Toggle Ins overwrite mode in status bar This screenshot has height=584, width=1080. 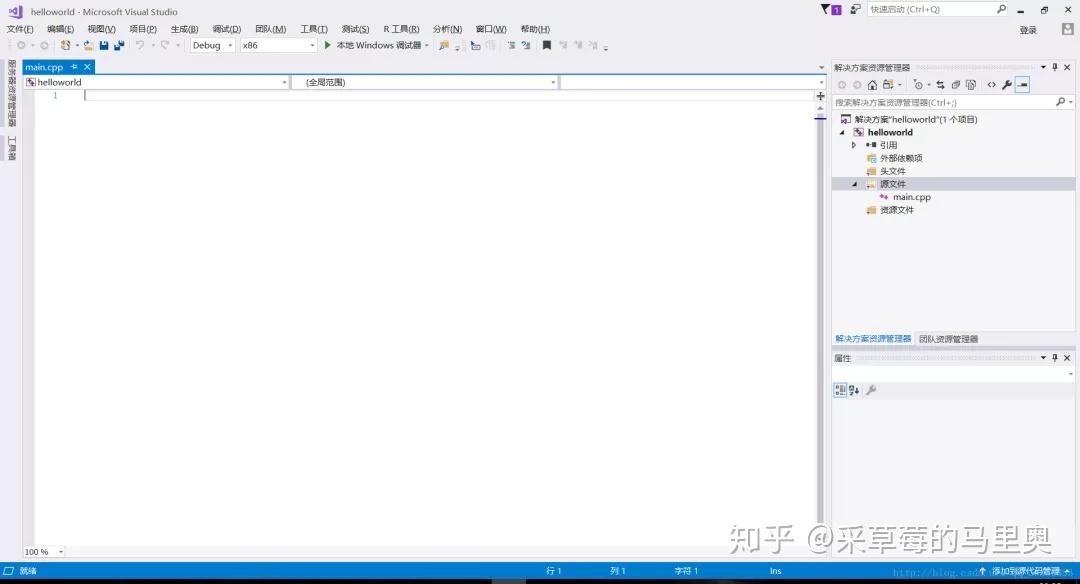point(775,570)
